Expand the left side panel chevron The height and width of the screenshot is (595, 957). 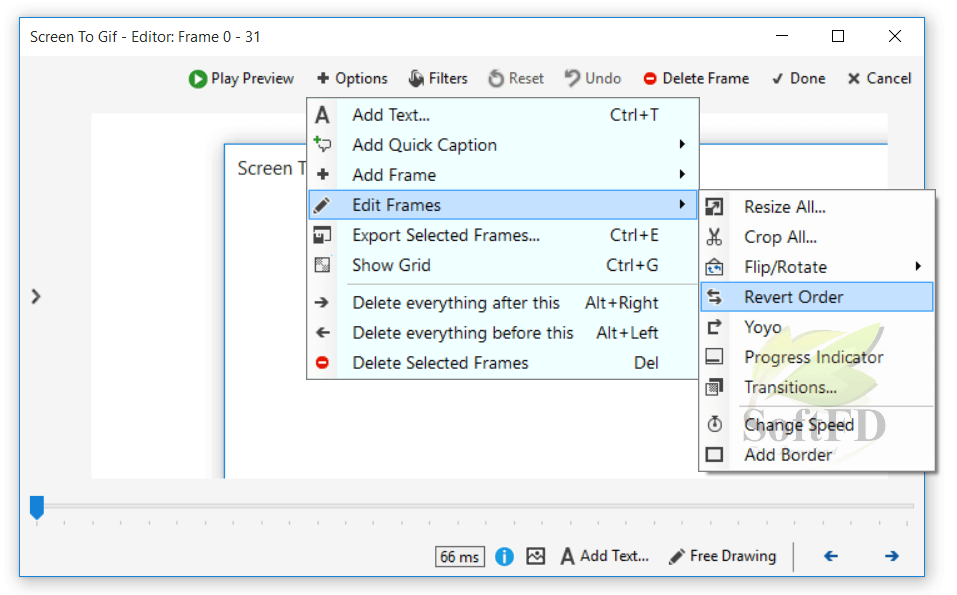click(x=36, y=297)
